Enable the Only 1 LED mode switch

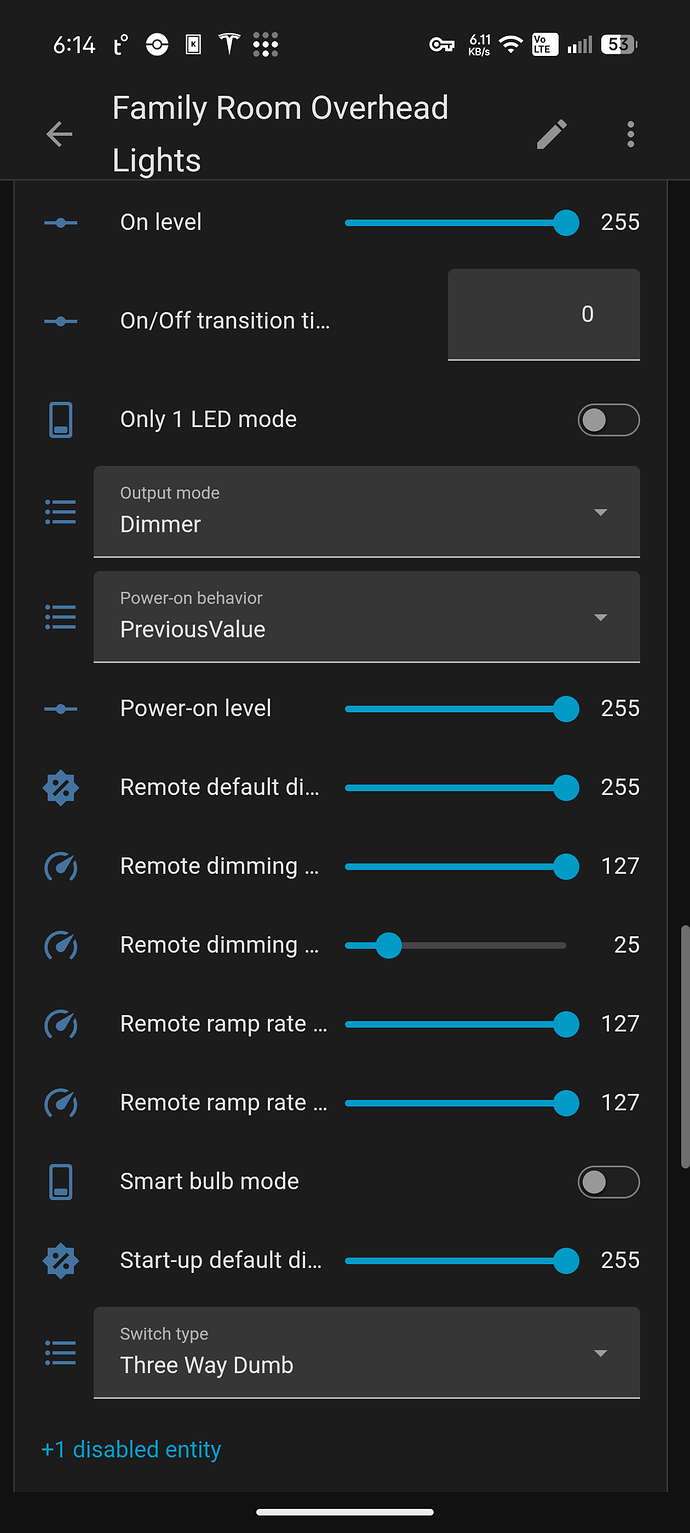(x=608, y=420)
